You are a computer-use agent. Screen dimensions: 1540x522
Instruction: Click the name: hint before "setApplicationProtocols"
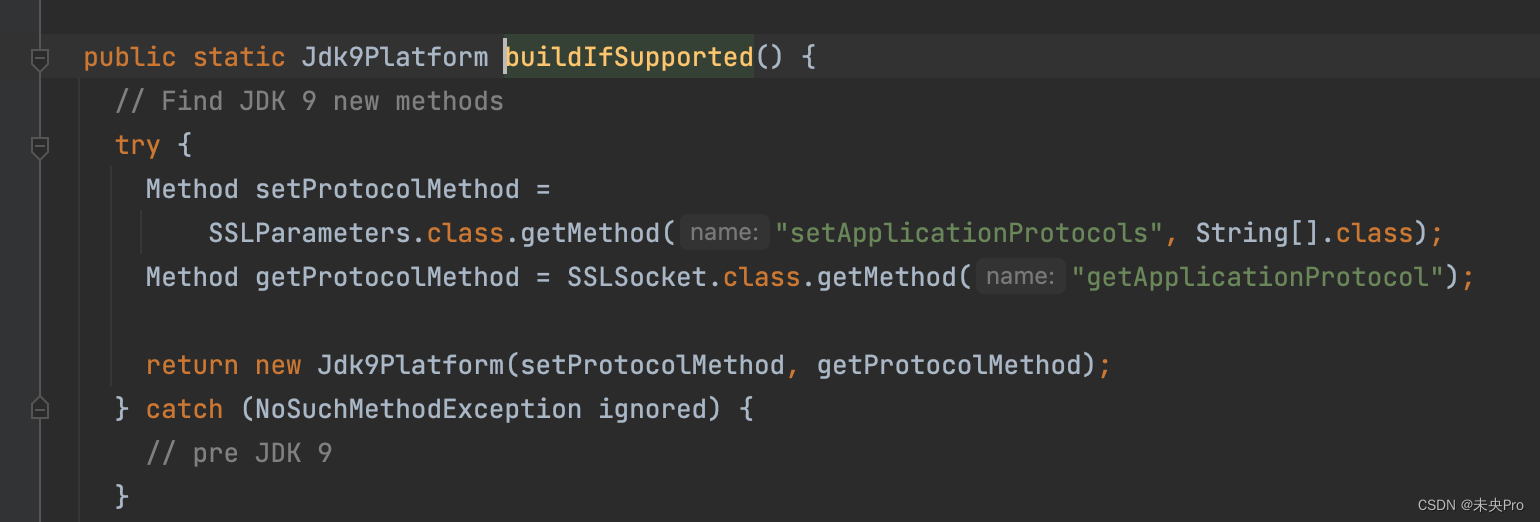coord(725,233)
